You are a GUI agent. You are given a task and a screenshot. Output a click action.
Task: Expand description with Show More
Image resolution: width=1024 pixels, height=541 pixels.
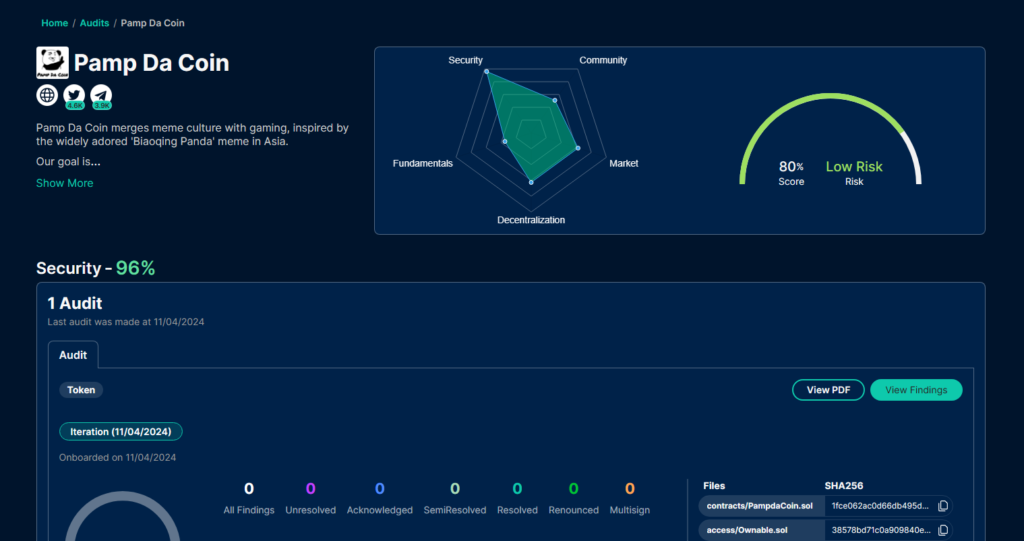coord(65,183)
